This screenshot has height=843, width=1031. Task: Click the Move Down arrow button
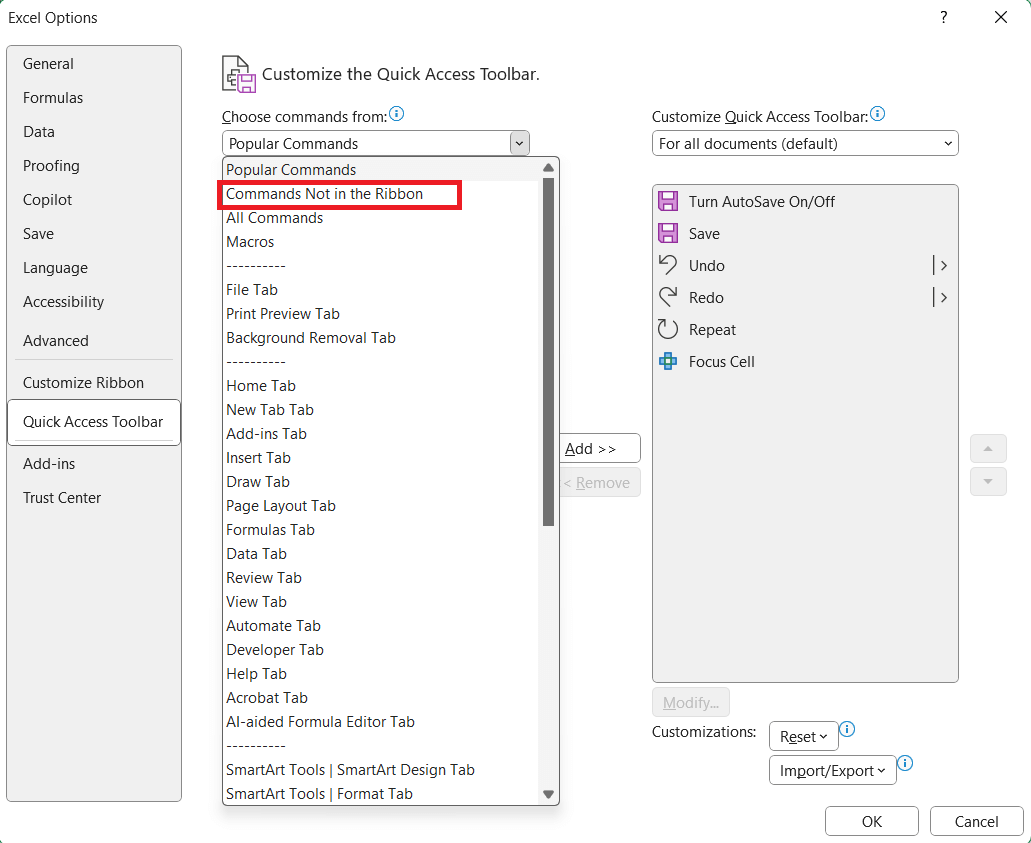pyautogui.click(x=988, y=482)
